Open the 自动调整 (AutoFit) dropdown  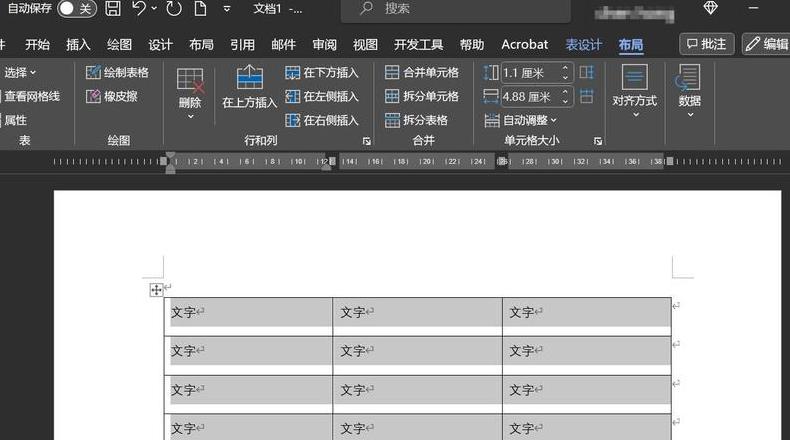point(520,120)
